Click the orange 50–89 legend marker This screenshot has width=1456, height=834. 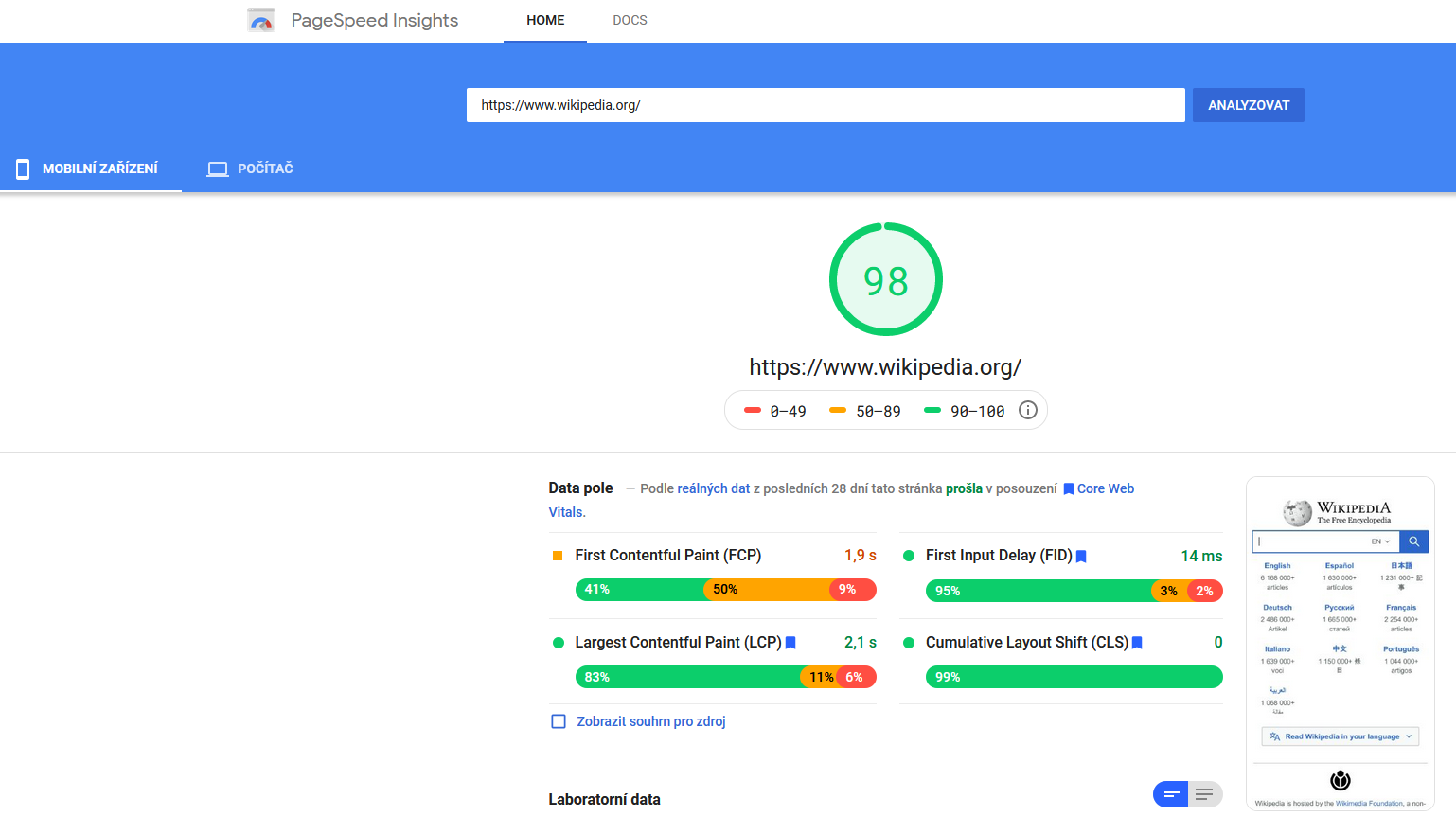[838, 410]
